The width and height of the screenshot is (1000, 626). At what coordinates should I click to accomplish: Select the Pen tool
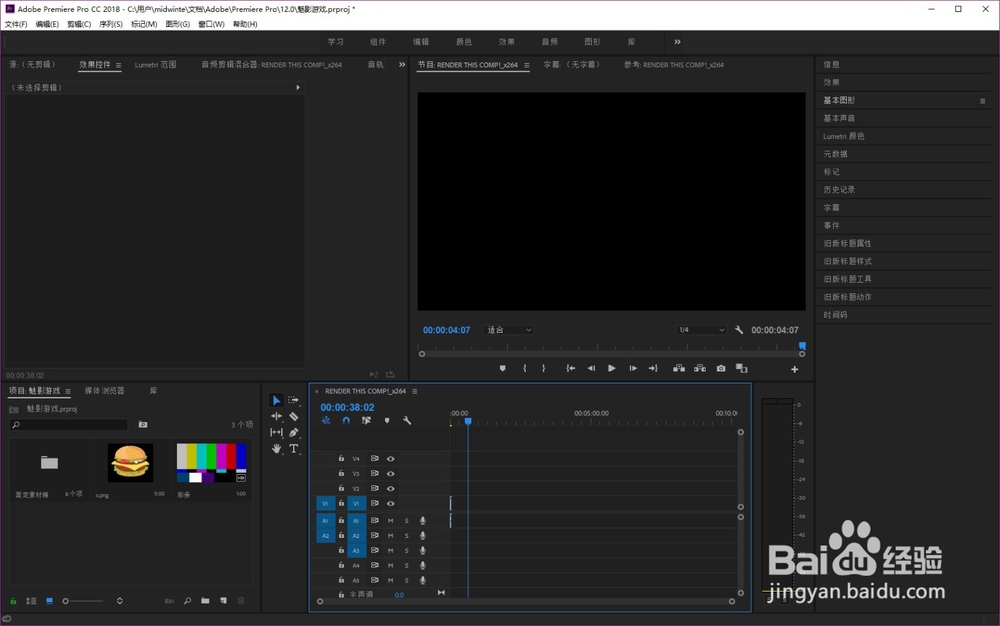(x=293, y=432)
